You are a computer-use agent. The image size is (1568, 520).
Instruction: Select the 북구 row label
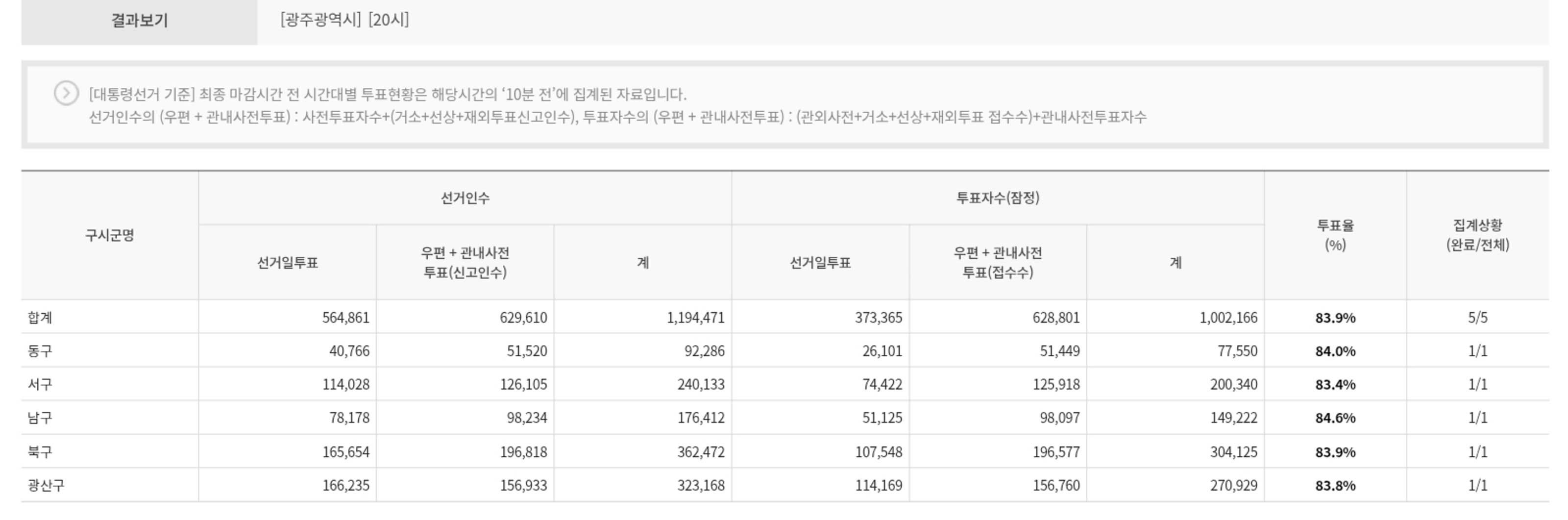click(40, 452)
